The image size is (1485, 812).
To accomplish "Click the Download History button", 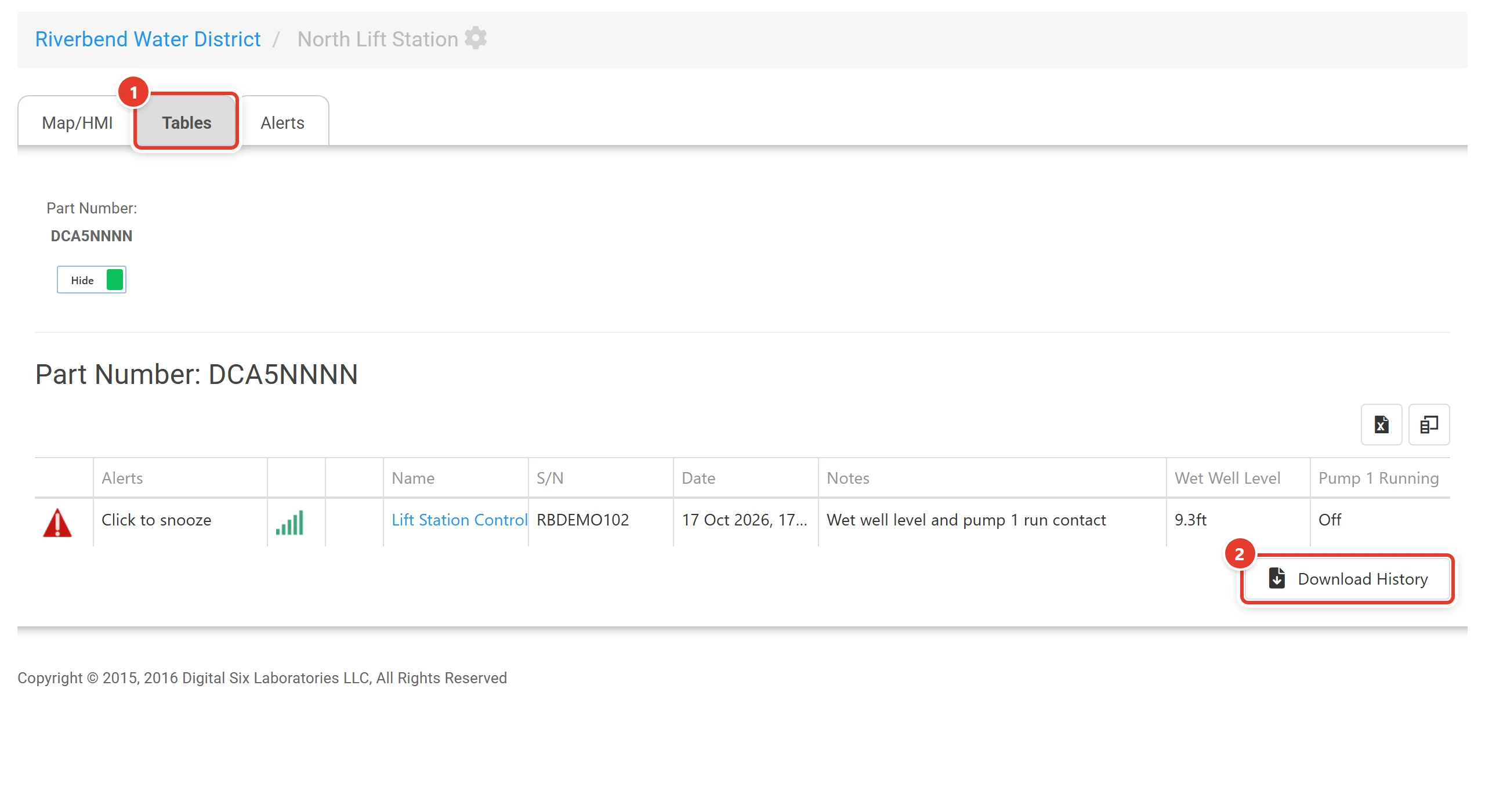I will pos(1347,579).
